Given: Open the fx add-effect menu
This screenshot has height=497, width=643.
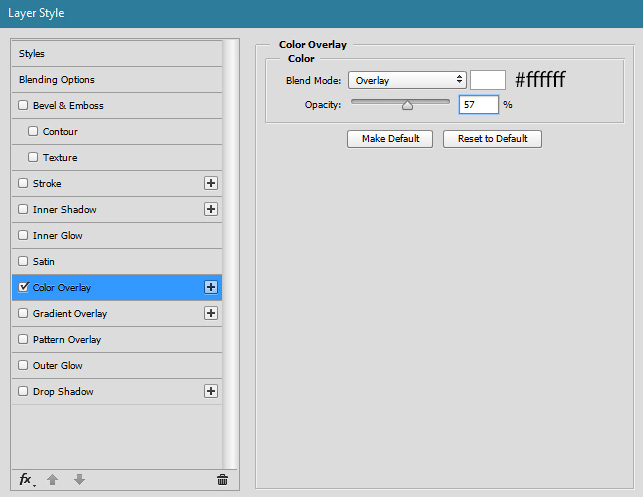Looking at the screenshot, I should pyautogui.click(x=27, y=479).
